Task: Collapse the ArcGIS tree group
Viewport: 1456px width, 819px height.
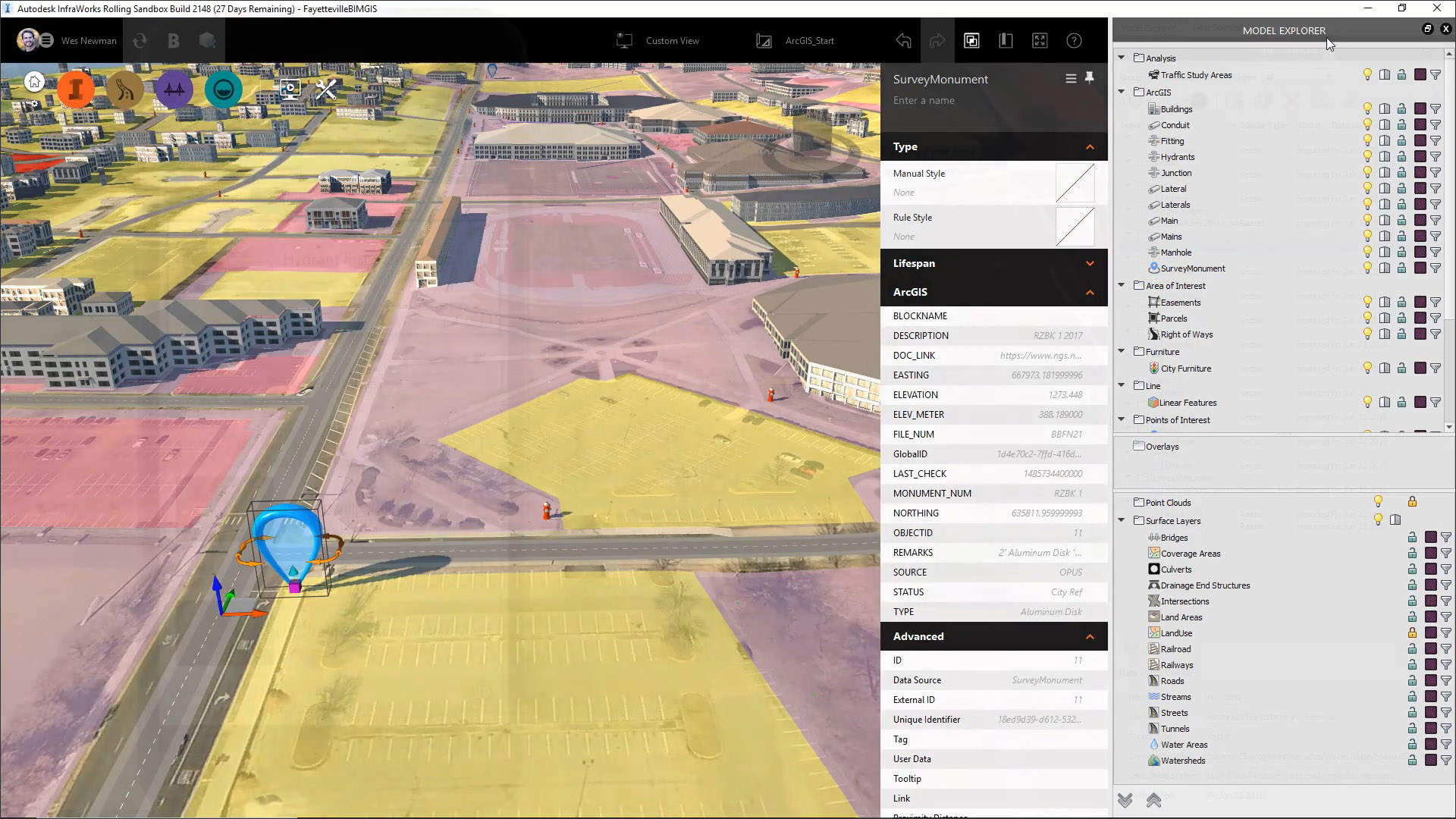Action: (1122, 92)
